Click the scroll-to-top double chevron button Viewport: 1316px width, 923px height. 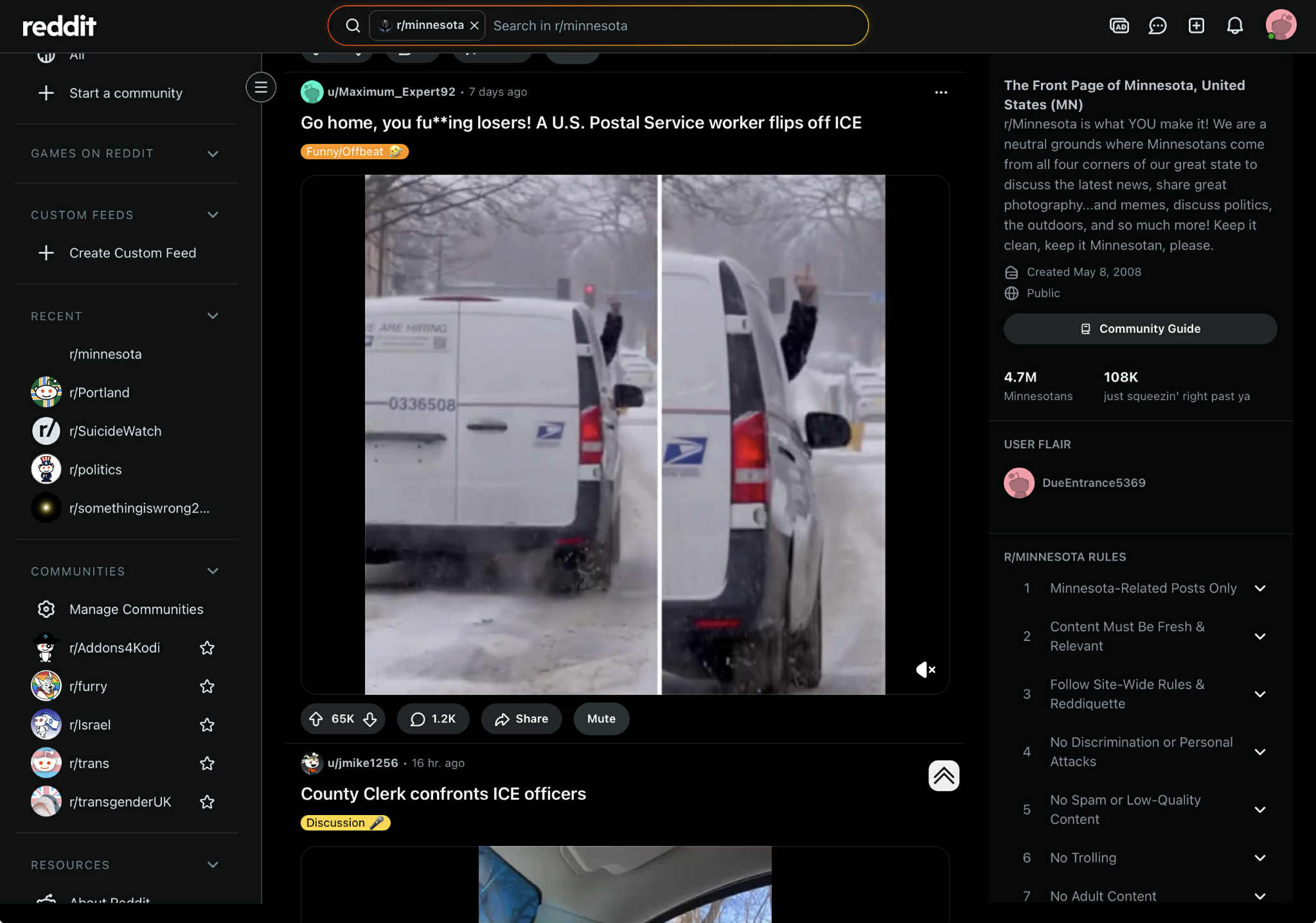click(x=943, y=776)
